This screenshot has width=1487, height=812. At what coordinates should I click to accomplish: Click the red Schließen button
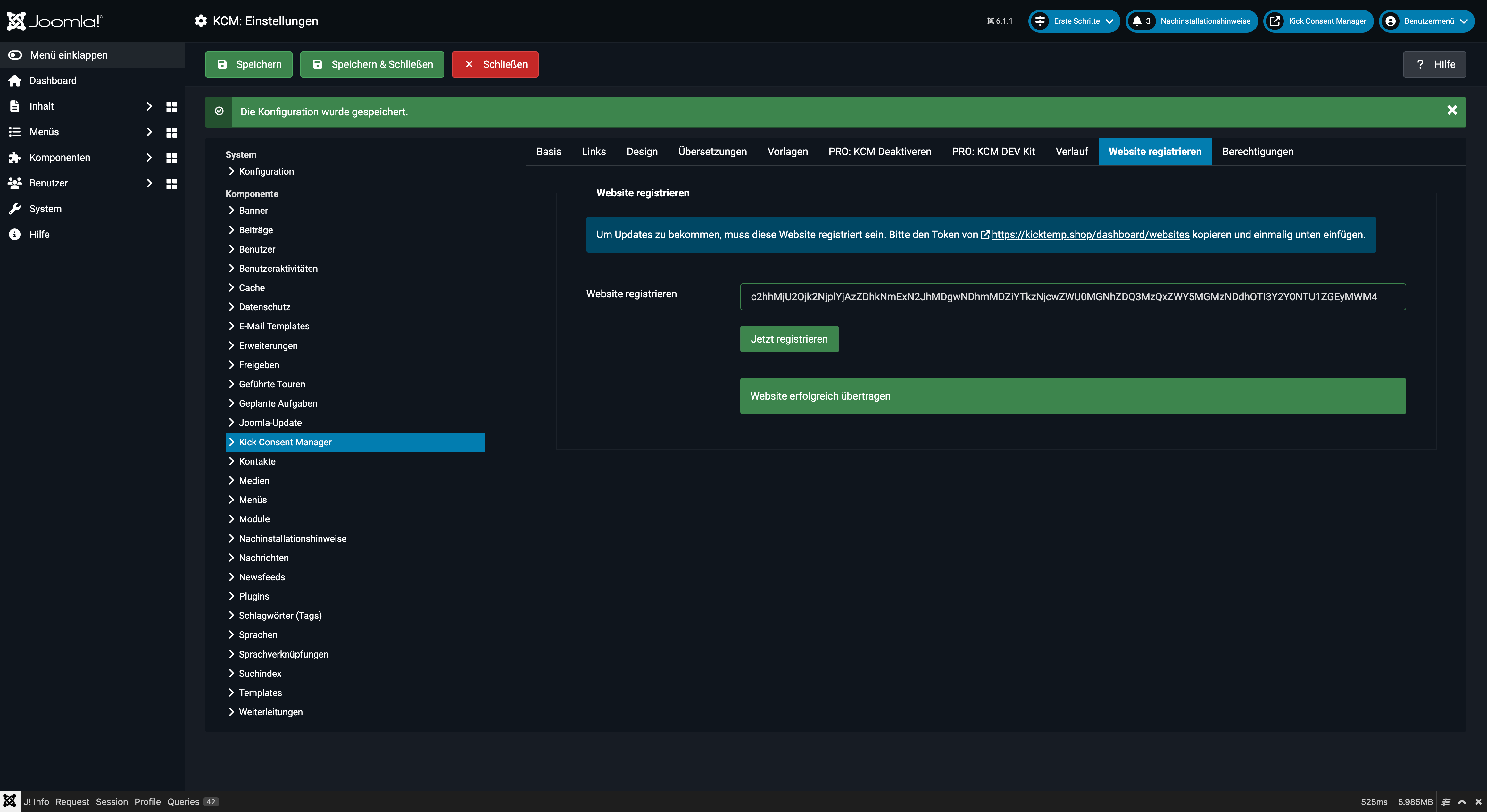tap(495, 64)
